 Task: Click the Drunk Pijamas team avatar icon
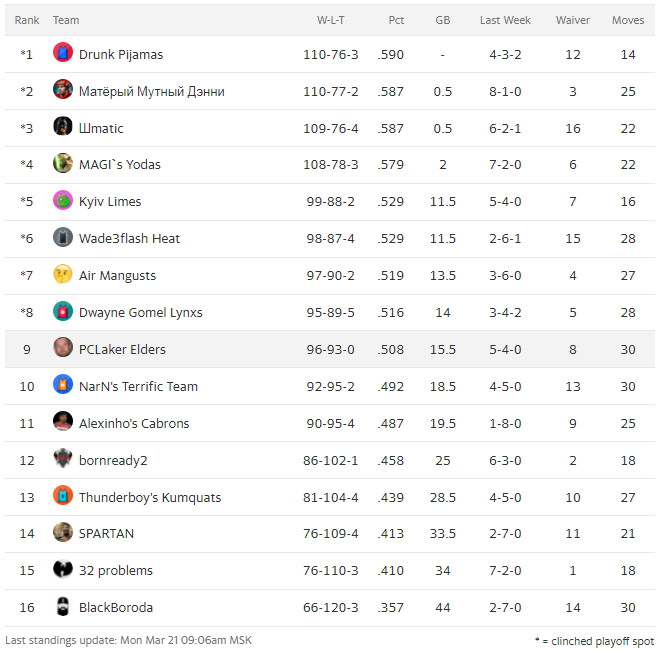(63, 53)
